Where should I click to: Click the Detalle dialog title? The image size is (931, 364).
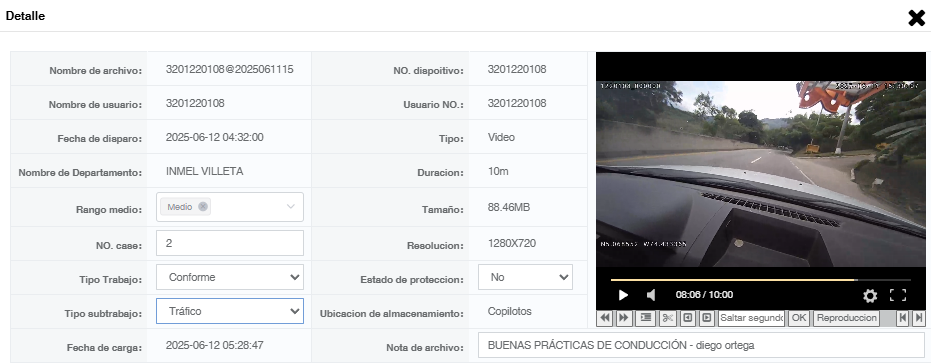coord(26,16)
